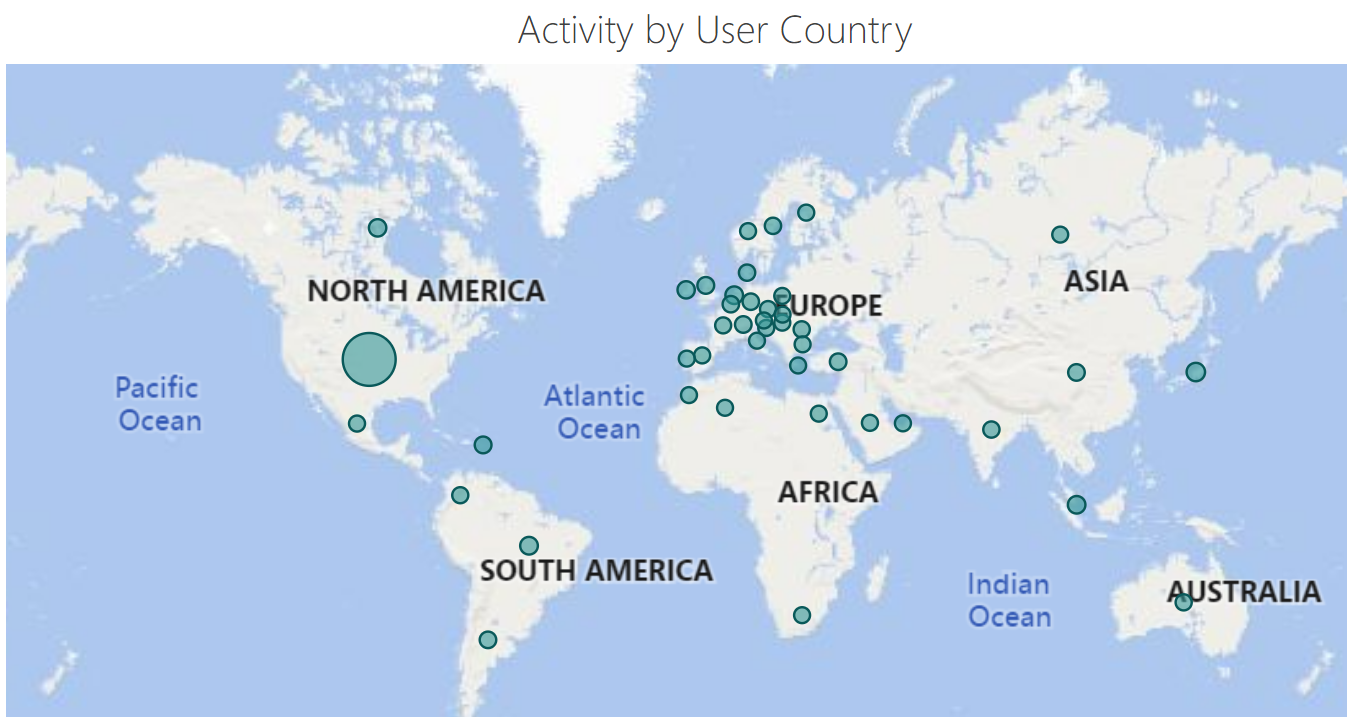Screen dimensions: 1347x717
Task: Click the Japan data bubble
Action: (x=1195, y=372)
